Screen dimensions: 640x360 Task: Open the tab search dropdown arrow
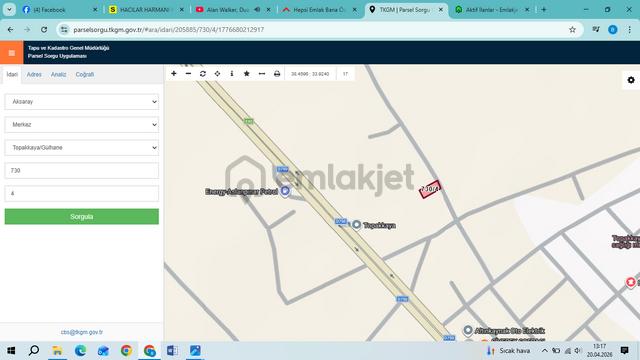click(x=9, y=9)
